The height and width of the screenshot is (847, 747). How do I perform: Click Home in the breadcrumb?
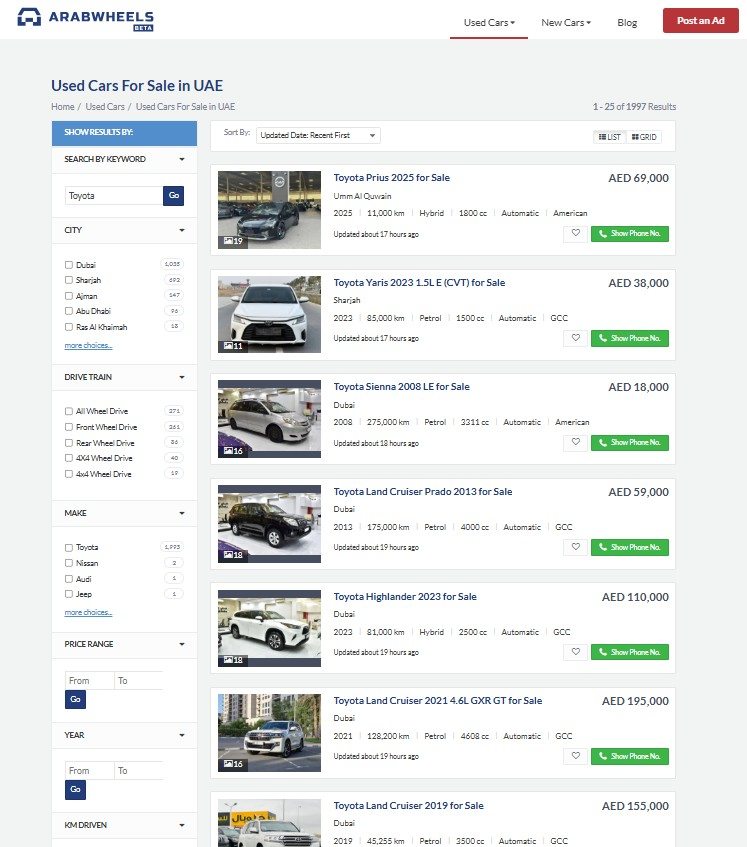pyautogui.click(x=63, y=106)
